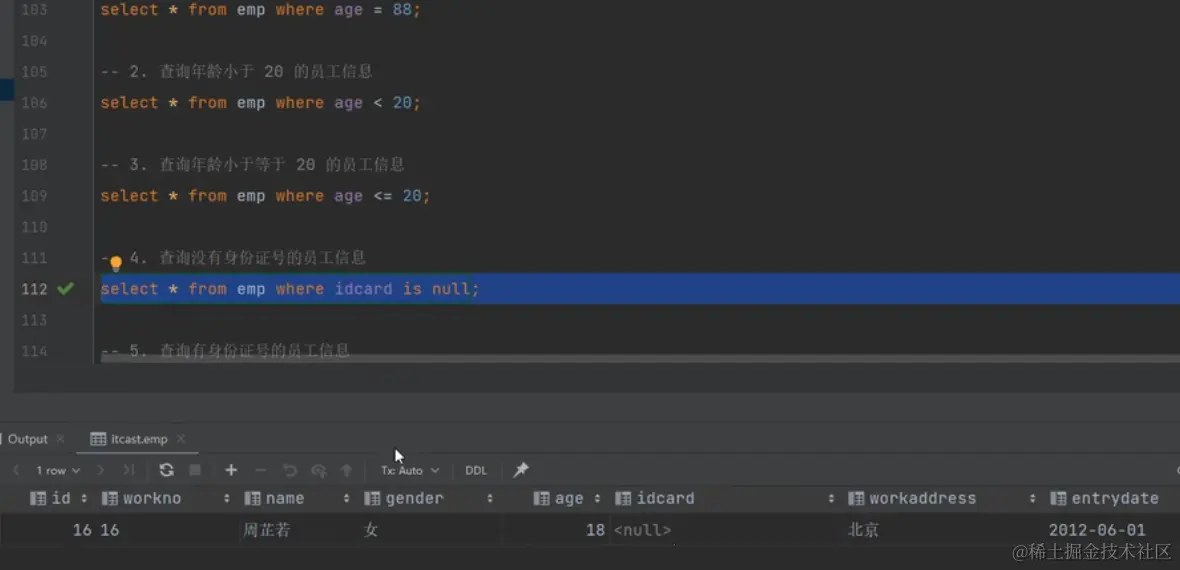Click green checkmark gutter icon on line 112

pos(65,288)
